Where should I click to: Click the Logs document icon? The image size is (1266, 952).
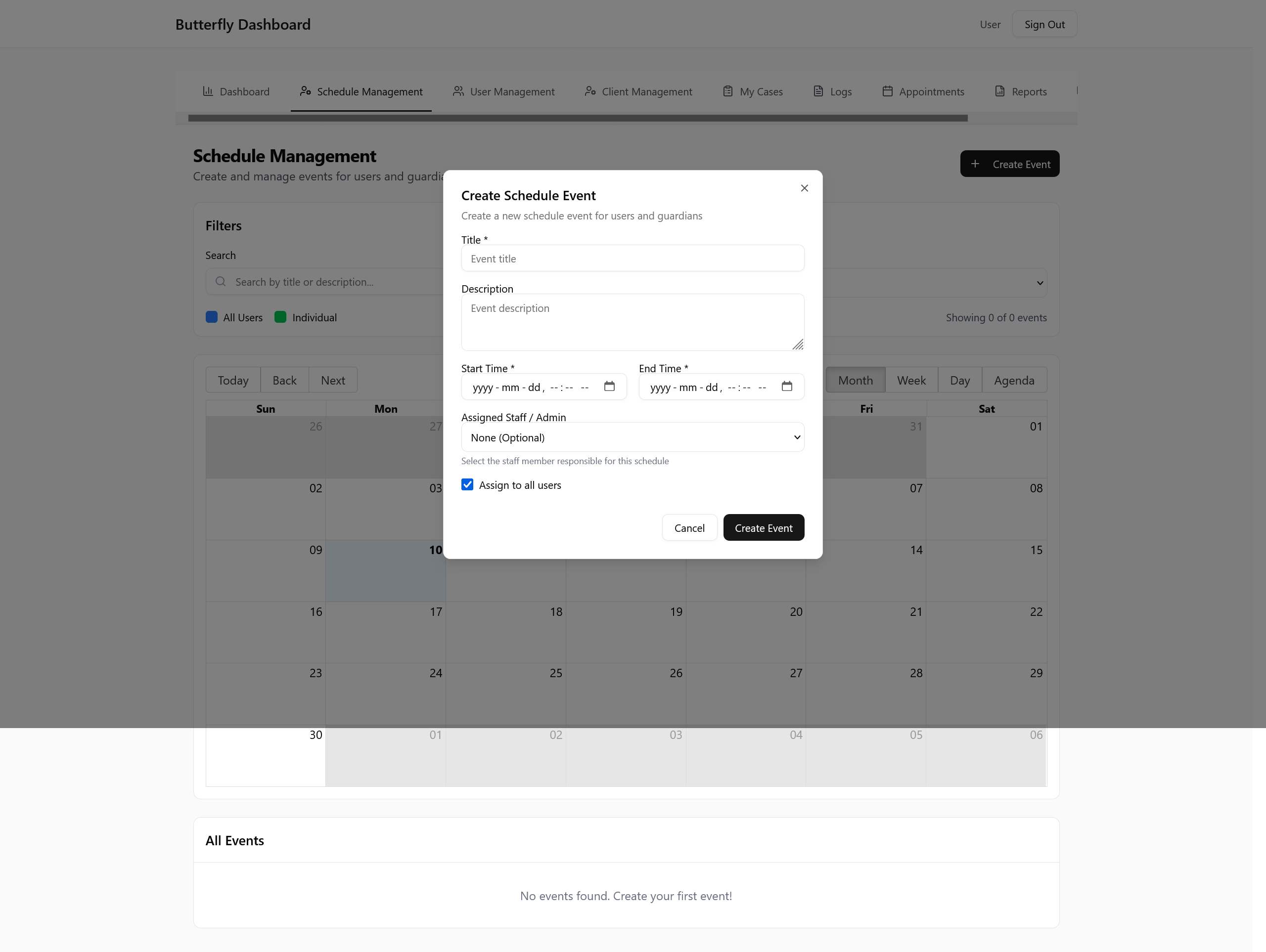pos(818,91)
